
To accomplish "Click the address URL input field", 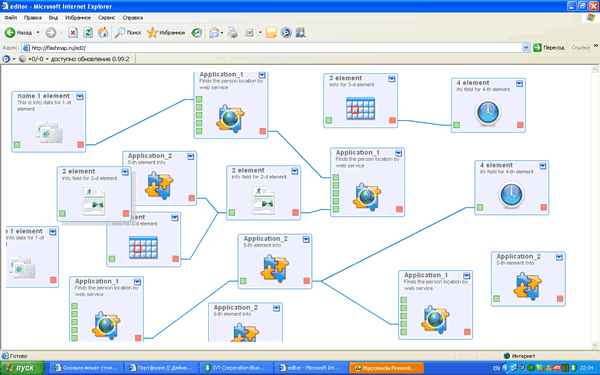I will pyautogui.click(x=272, y=47).
